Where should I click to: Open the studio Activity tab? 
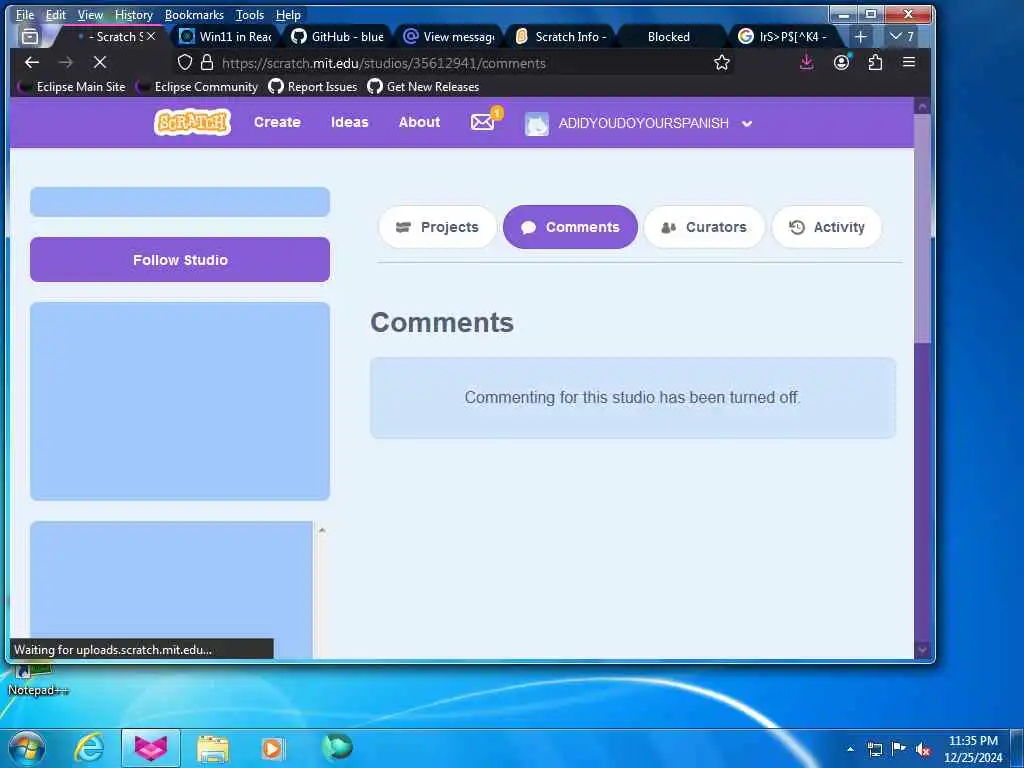click(827, 227)
